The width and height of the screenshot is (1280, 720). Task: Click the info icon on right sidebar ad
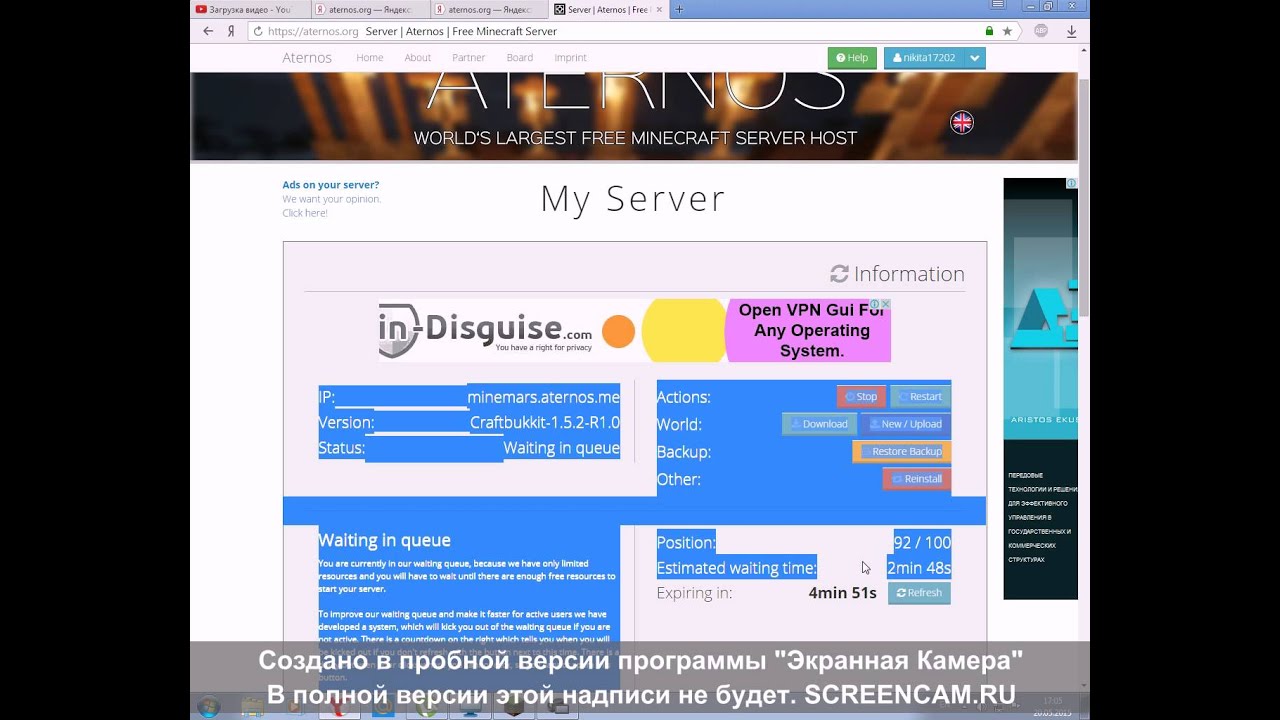[1071, 183]
